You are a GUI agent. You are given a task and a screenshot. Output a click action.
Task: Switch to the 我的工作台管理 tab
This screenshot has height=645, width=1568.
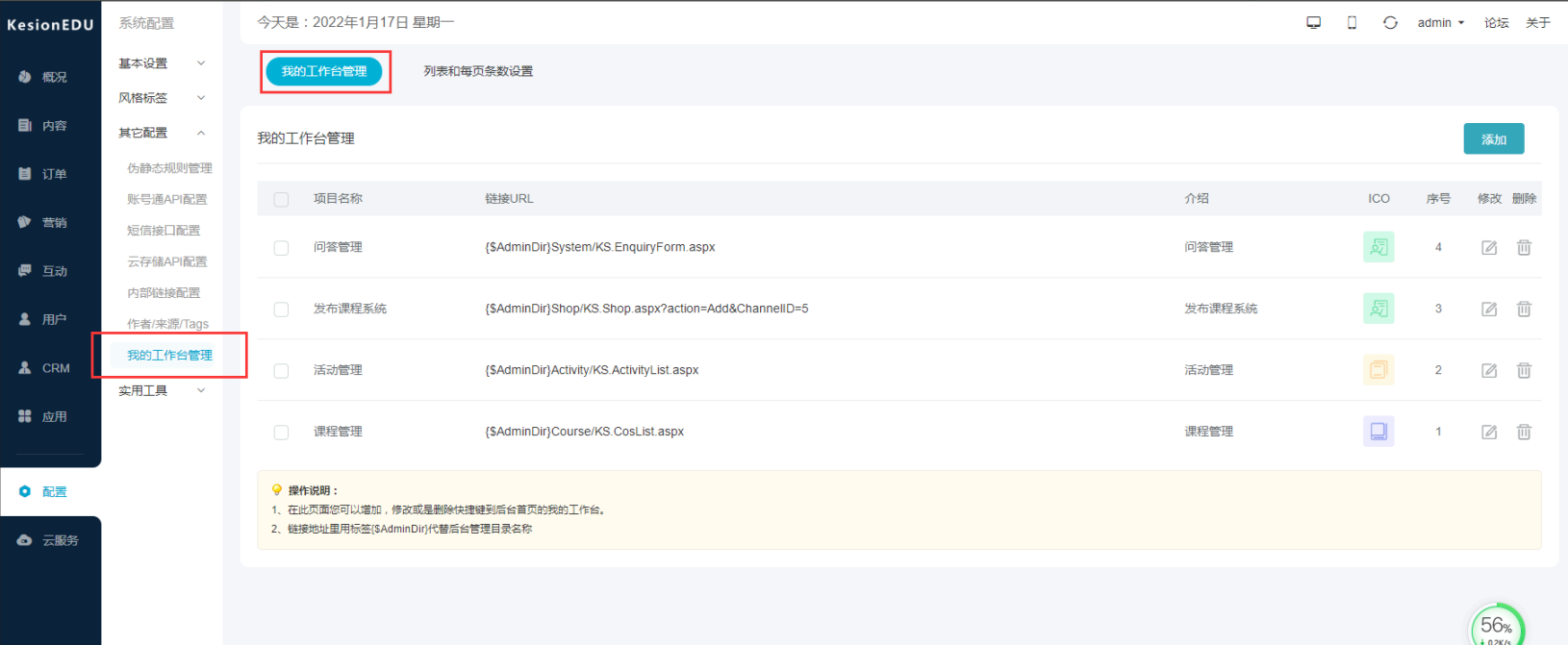(324, 71)
